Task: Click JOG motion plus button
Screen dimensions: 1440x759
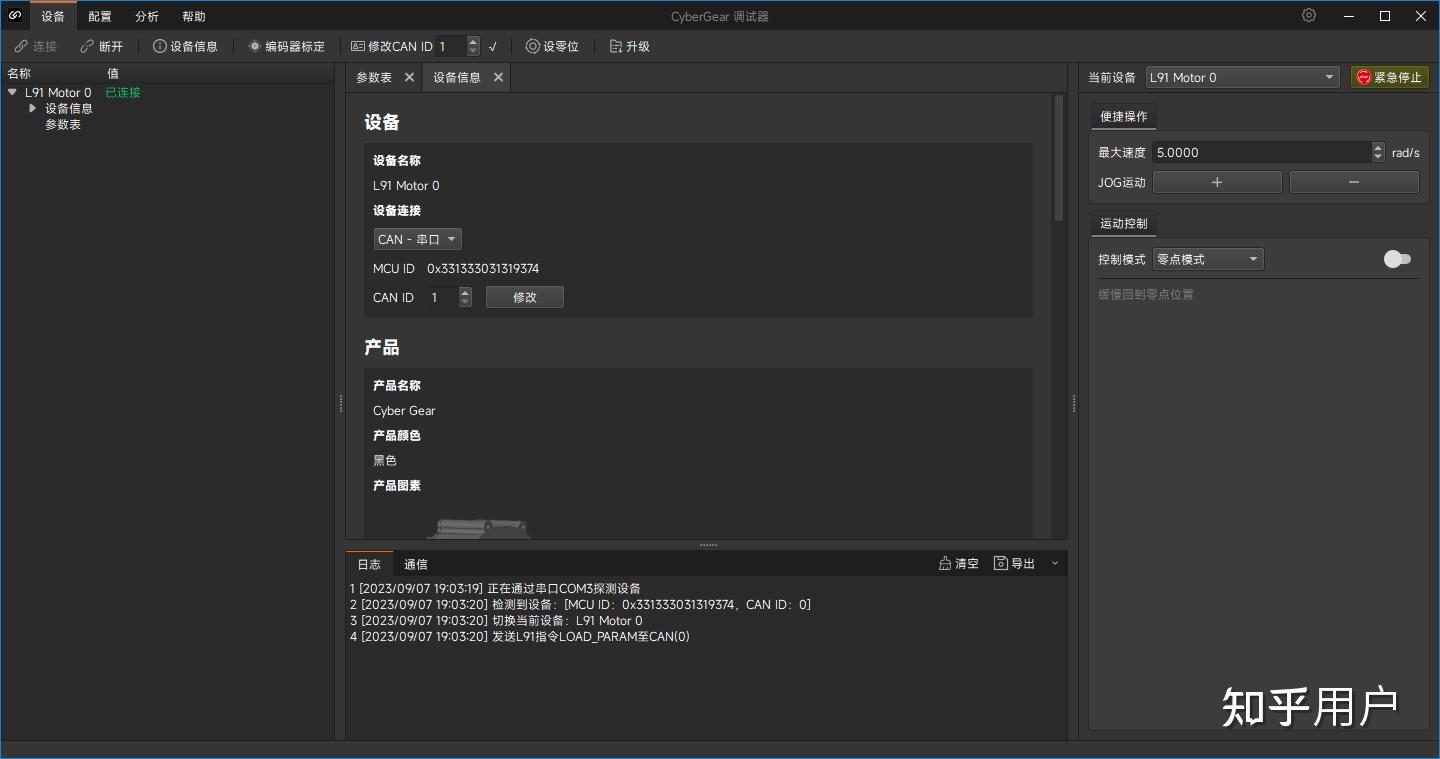Action: (1216, 181)
